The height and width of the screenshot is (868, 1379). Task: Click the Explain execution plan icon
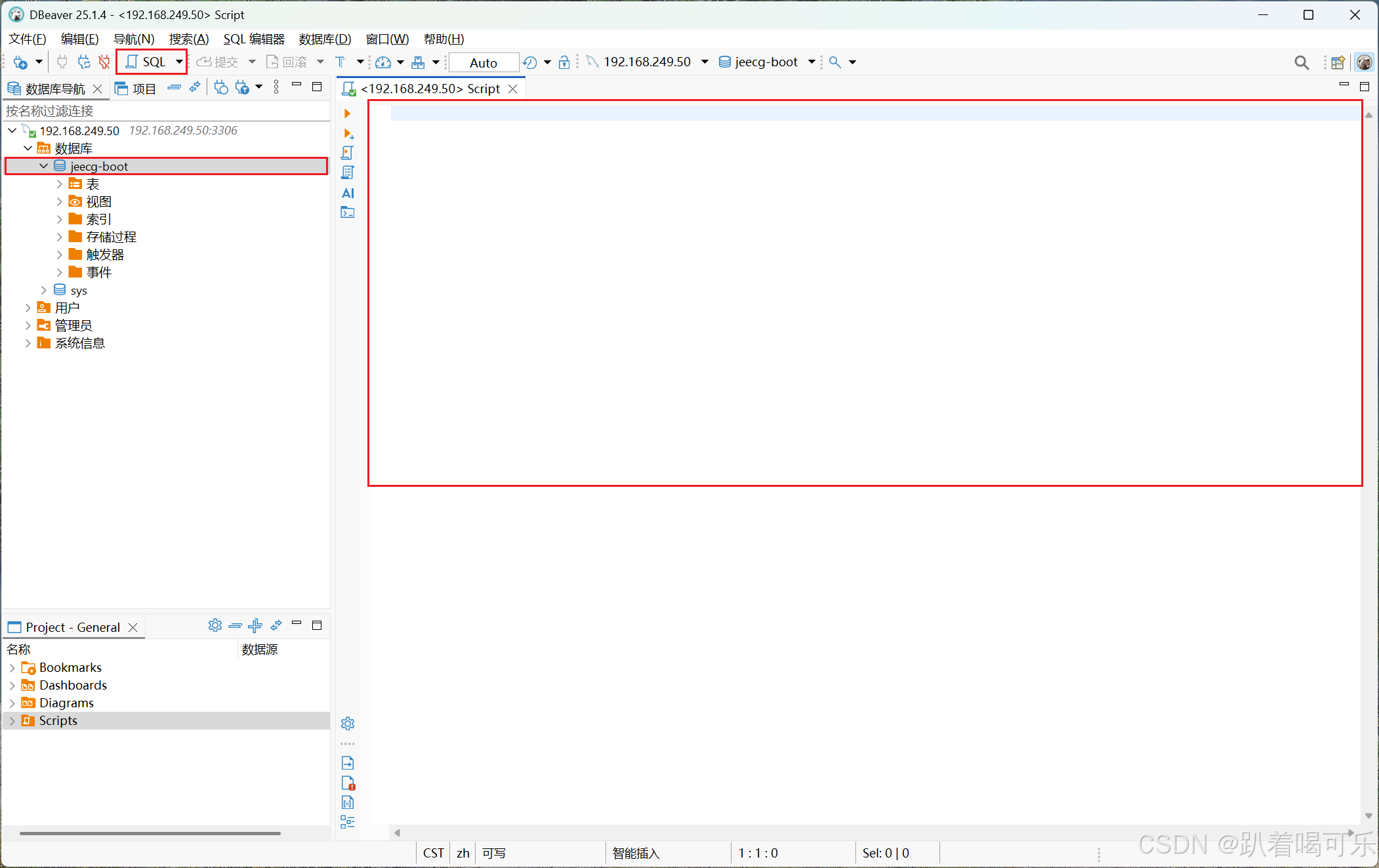(348, 173)
